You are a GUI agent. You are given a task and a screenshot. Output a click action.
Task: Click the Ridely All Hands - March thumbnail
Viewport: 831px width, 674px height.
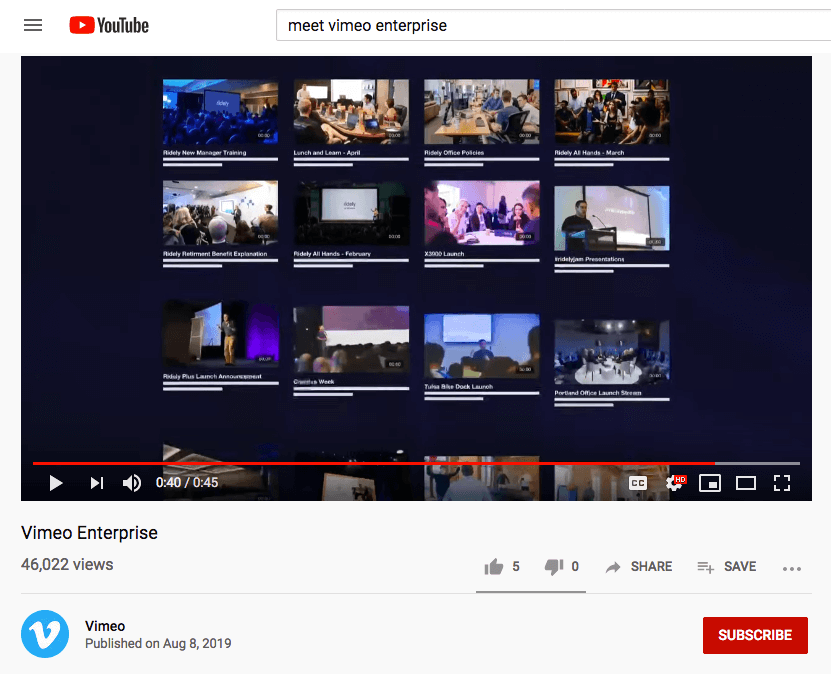[612, 112]
